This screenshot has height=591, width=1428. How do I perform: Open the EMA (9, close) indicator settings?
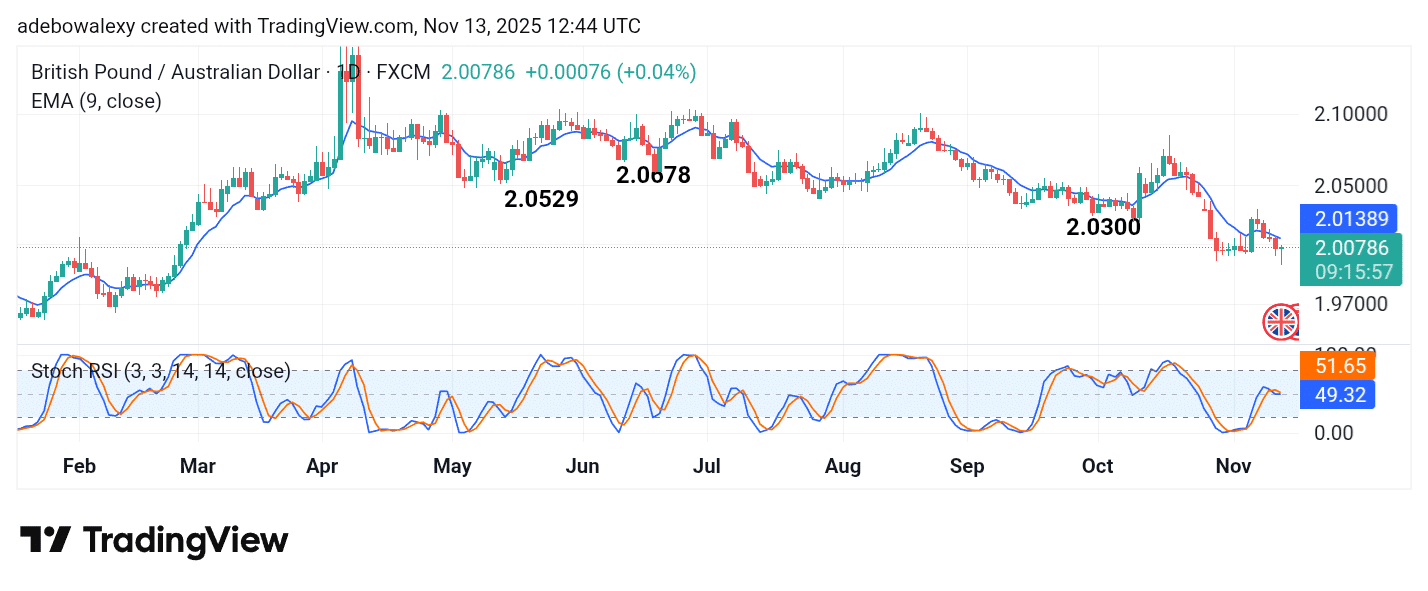[97, 101]
